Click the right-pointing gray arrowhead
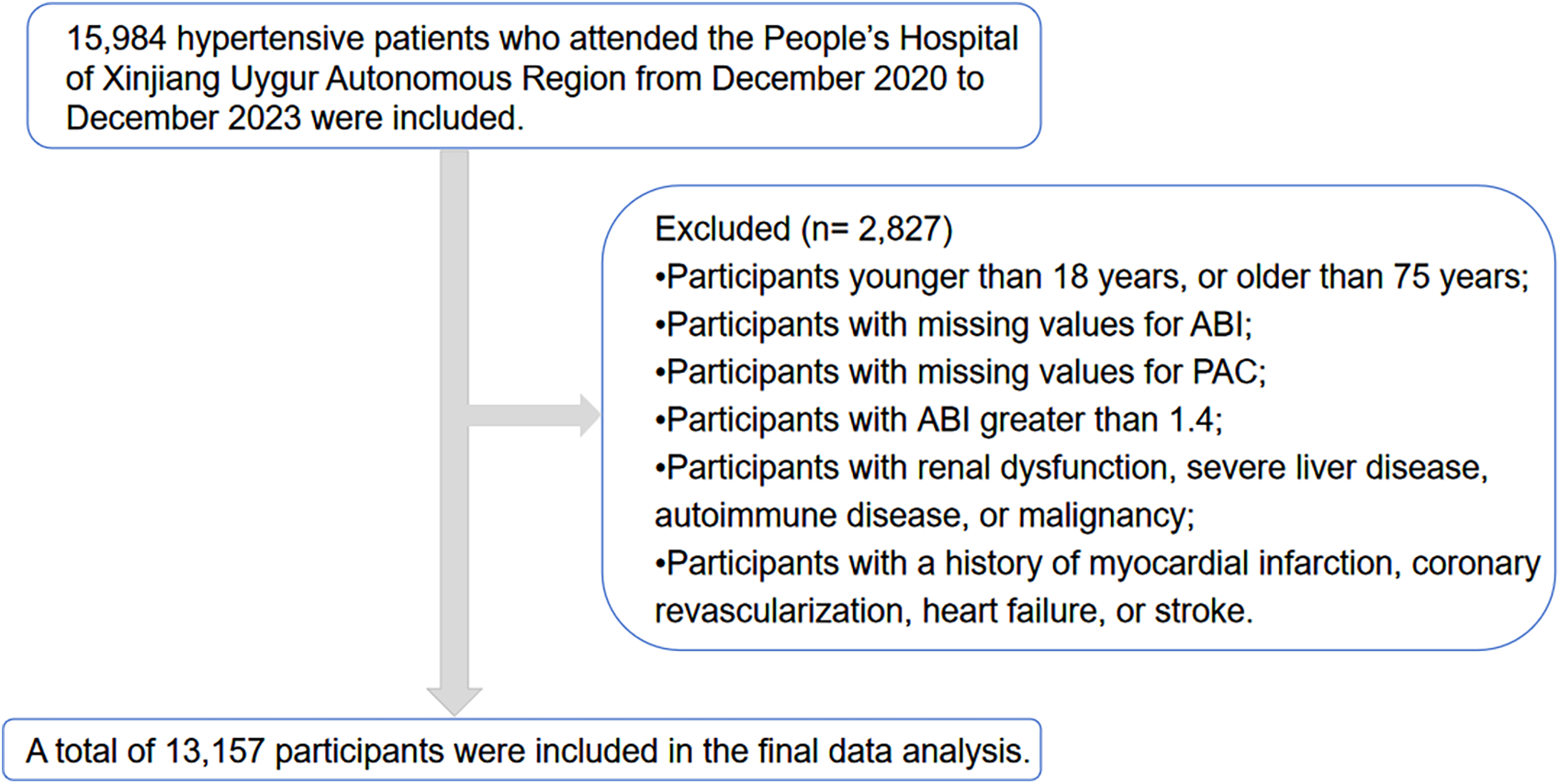Image resolution: width=1560 pixels, height=784 pixels. (x=589, y=415)
